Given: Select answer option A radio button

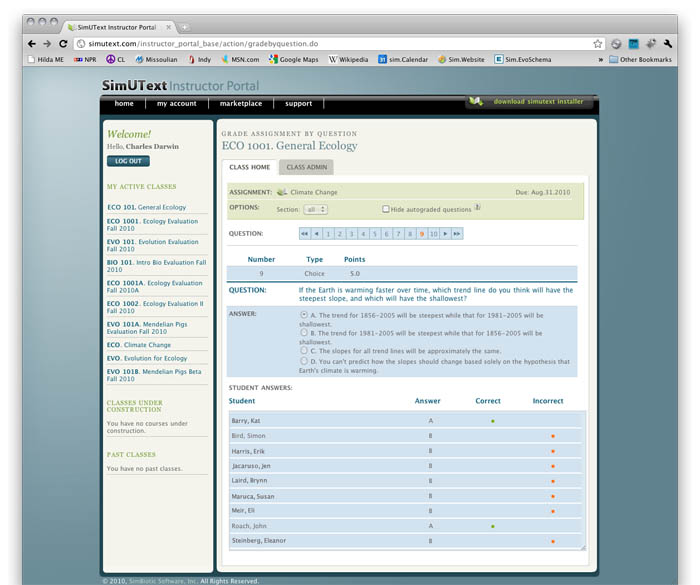Looking at the screenshot, I should coord(304,315).
